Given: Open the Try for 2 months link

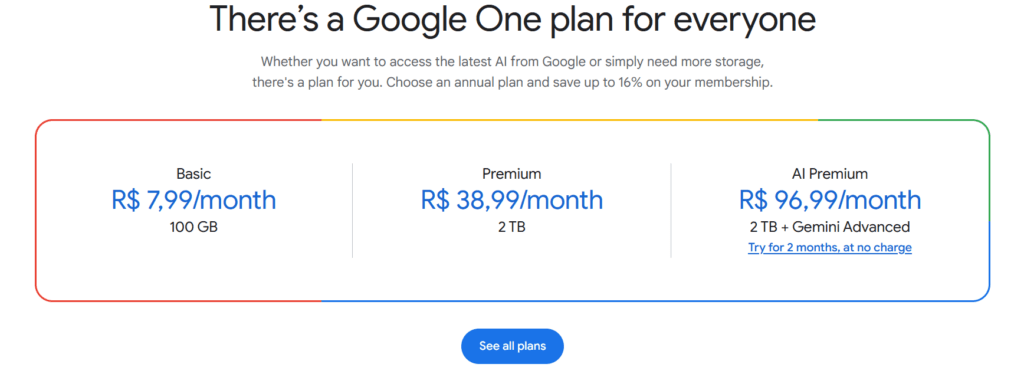Looking at the screenshot, I should 829,247.
